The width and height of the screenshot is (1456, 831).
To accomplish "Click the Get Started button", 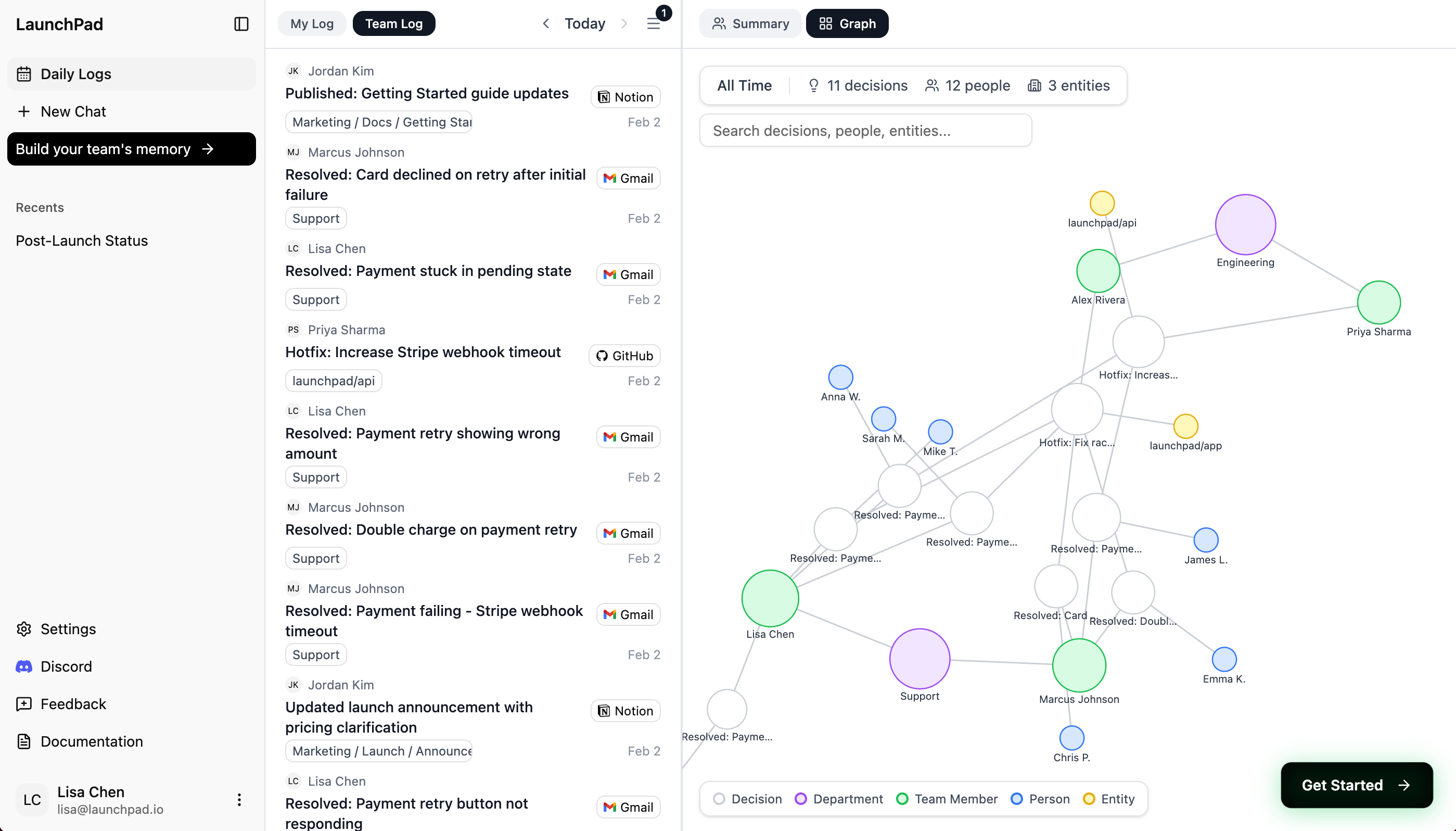I will [x=1356, y=785].
